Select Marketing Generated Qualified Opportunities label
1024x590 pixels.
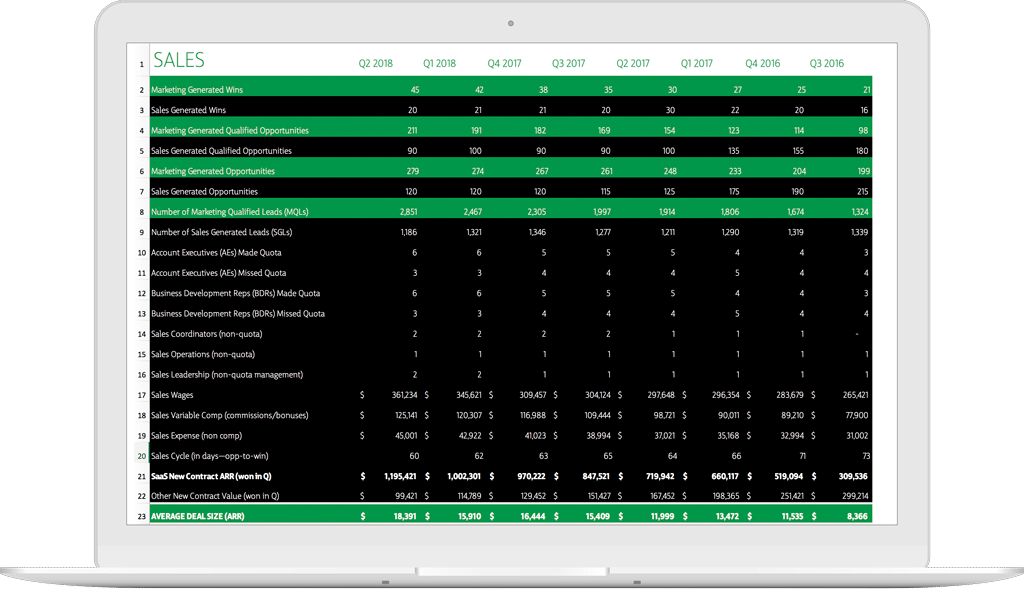tap(230, 130)
